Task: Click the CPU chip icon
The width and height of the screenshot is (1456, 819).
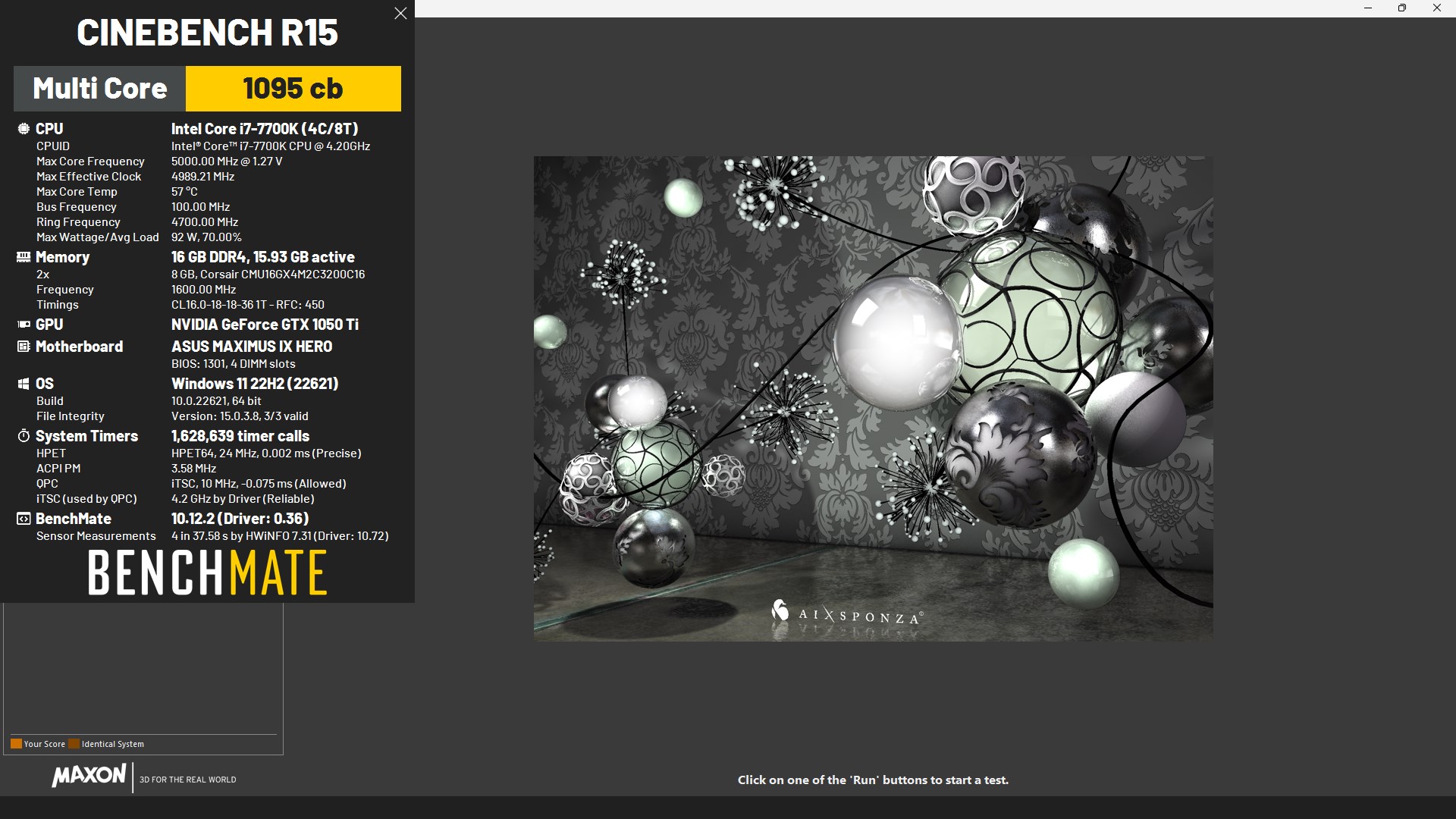Action: point(24,129)
